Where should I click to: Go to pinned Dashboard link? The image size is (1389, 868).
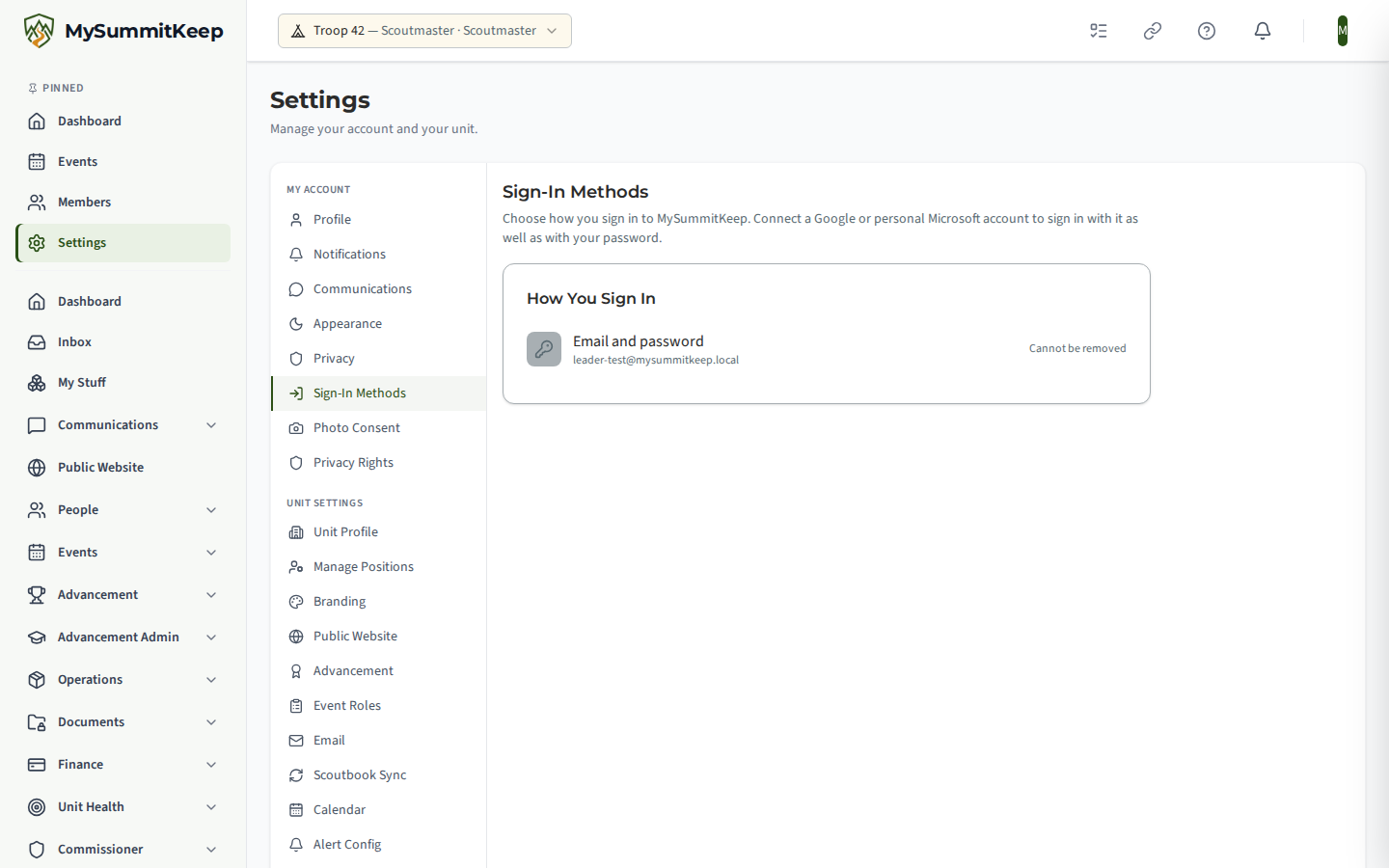[123, 122]
